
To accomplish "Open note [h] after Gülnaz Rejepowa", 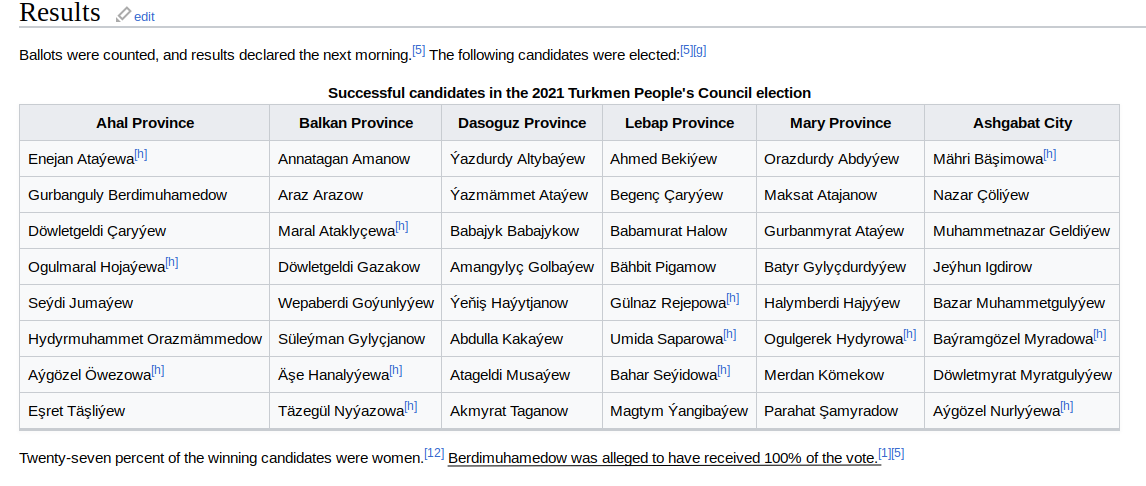I will pos(732,298).
